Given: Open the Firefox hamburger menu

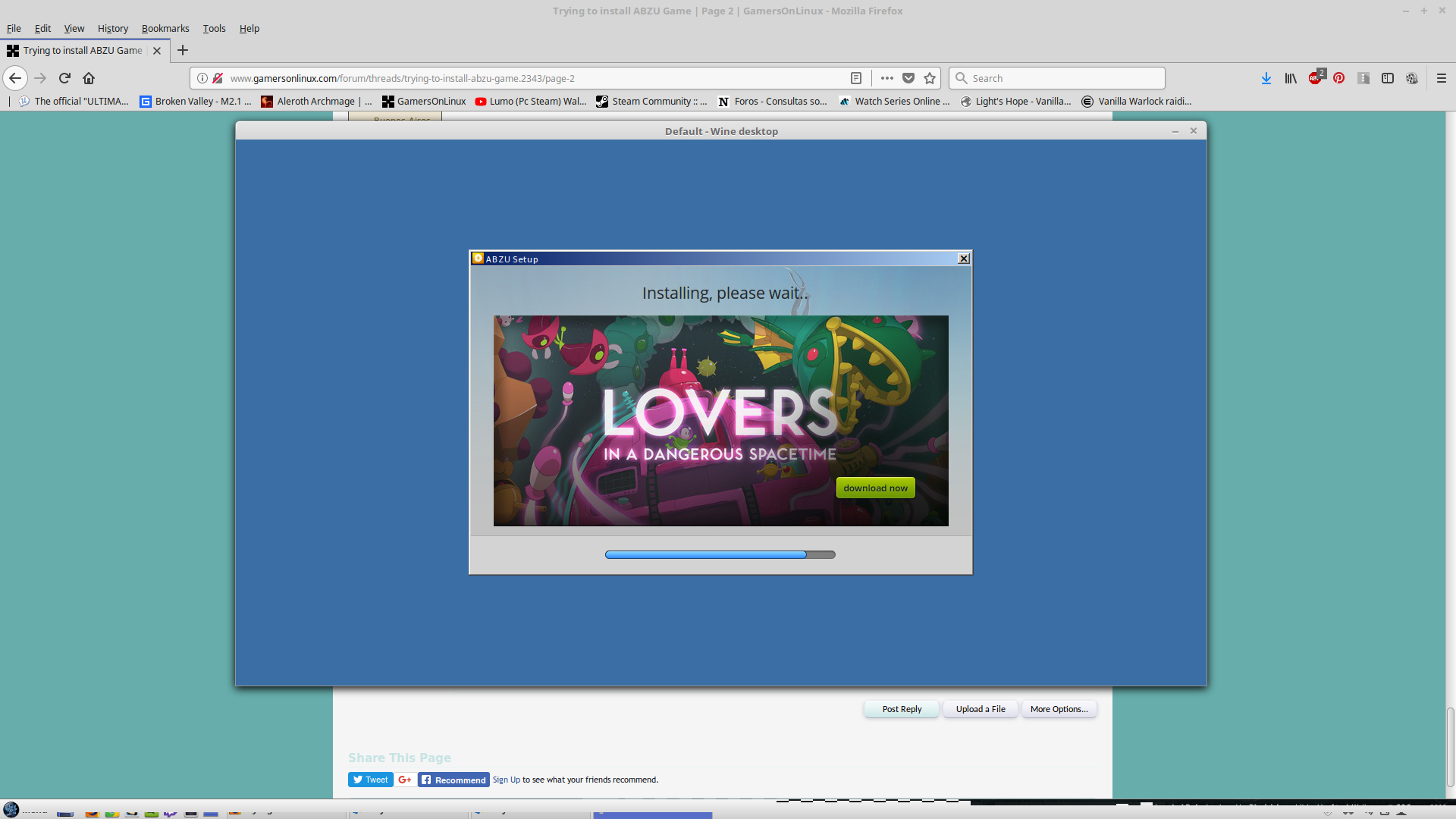Looking at the screenshot, I should 1442,78.
